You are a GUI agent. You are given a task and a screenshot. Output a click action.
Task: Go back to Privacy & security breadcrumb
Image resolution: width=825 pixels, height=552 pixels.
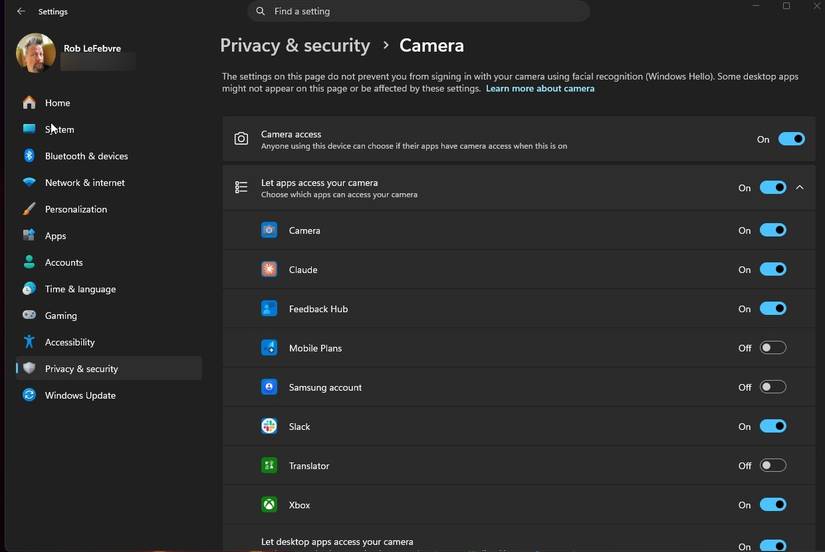tap(295, 45)
